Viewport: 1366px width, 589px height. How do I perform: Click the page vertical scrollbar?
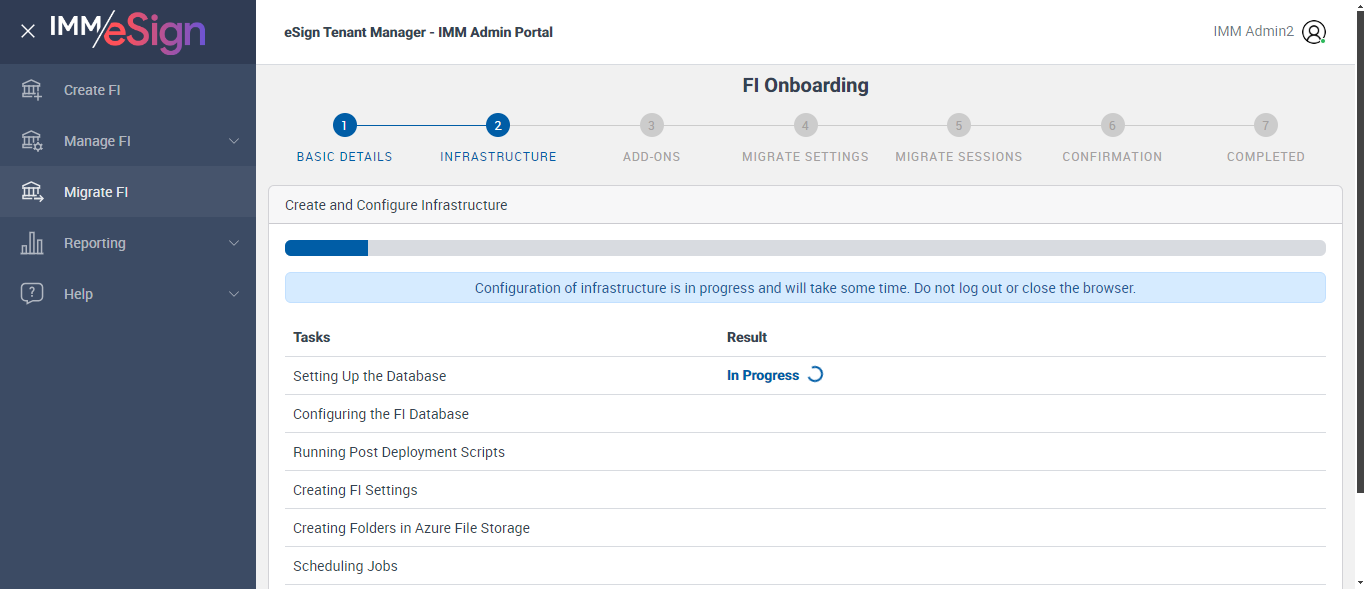tap(1359, 250)
